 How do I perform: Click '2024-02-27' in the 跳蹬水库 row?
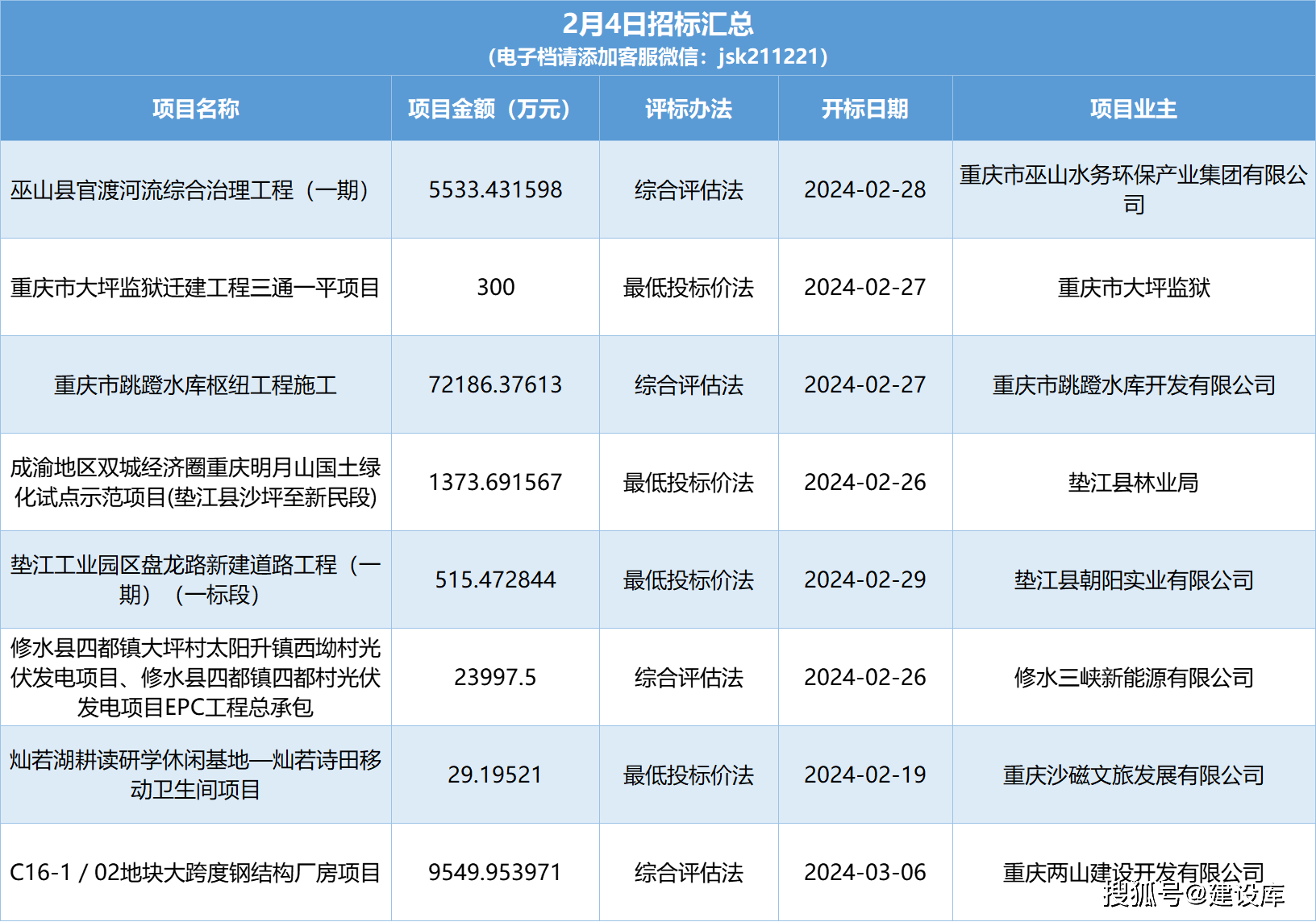tap(865, 385)
